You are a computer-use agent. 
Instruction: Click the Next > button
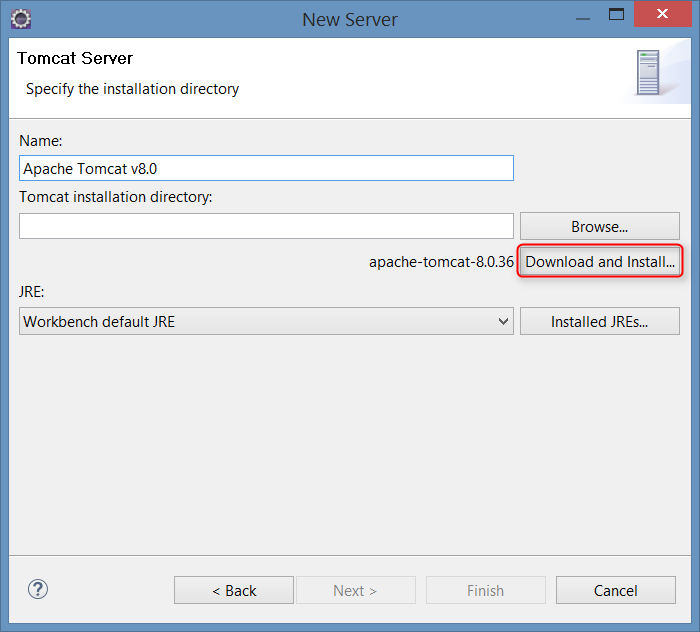[x=356, y=590]
